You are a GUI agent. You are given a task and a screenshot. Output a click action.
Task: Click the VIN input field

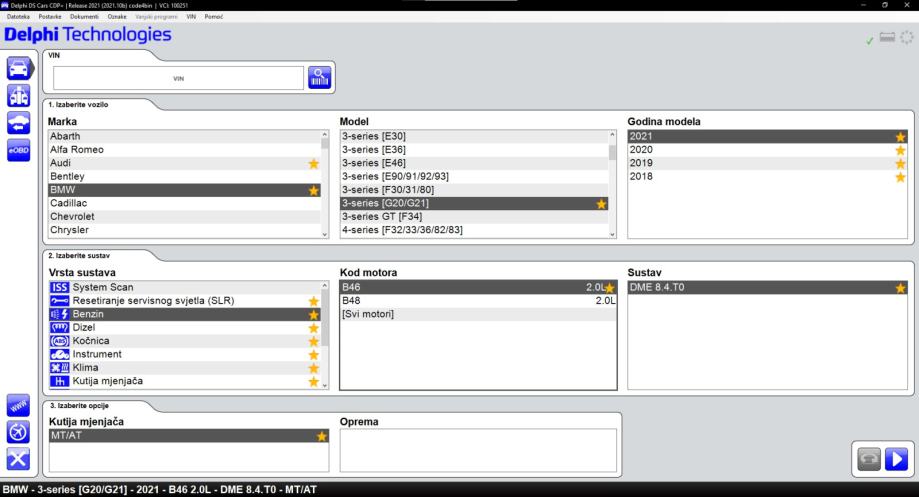pyautogui.click(x=178, y=78)
